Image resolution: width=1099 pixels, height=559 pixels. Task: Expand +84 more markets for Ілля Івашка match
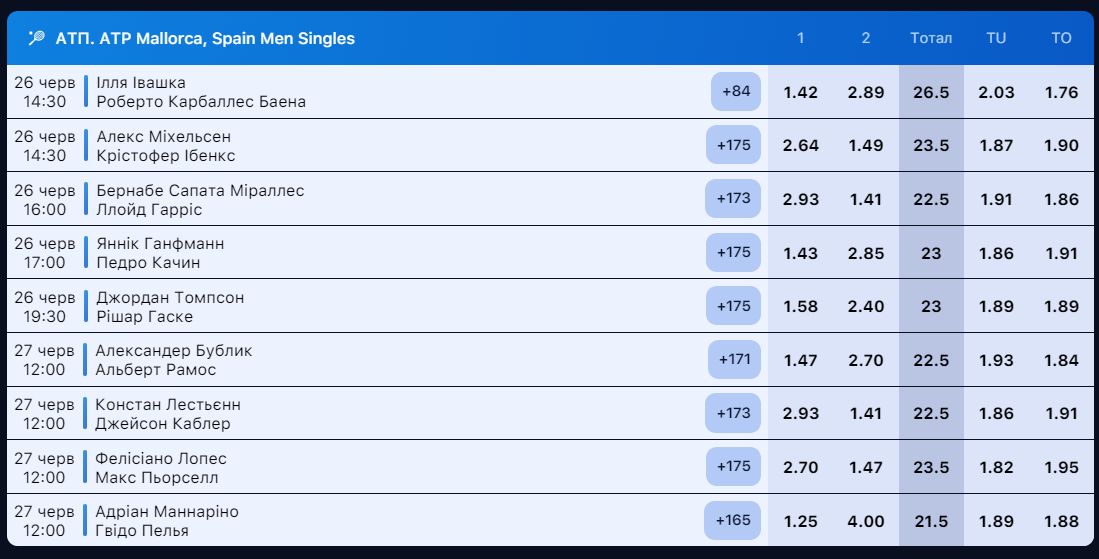point(735,92)
